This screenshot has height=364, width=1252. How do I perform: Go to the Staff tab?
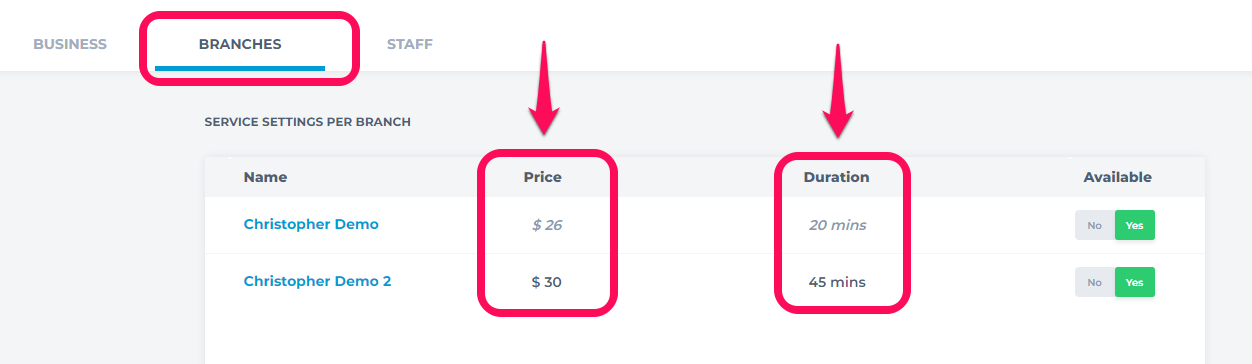click(410, 44)
